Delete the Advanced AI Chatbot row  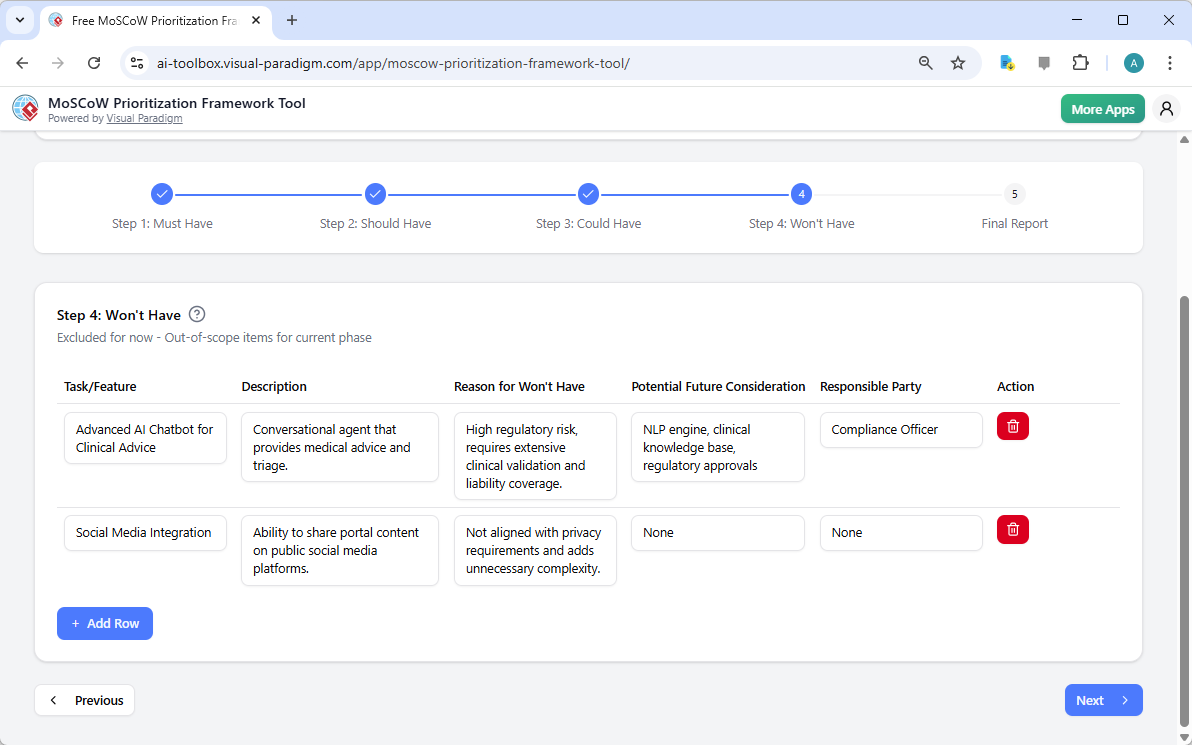[x=1012, y=425]
